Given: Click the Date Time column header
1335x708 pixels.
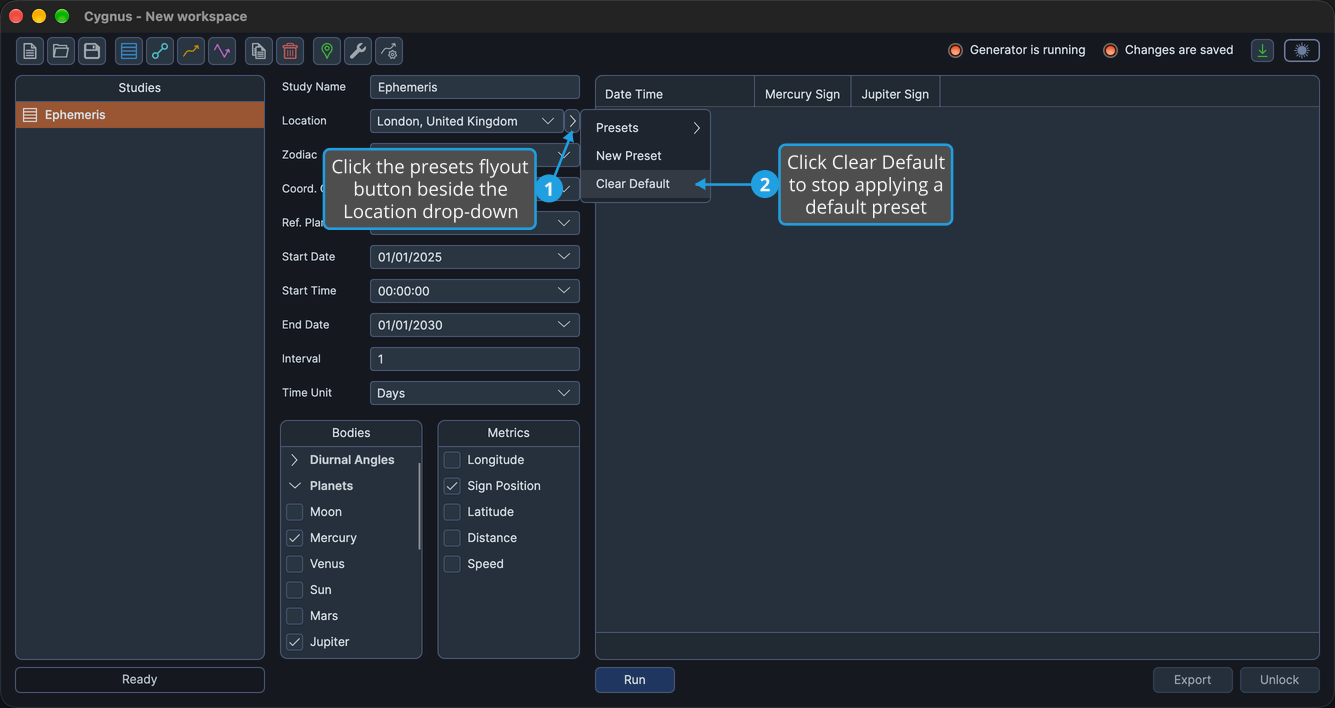Looking at the screenshot, I should [x=675, y=94].
